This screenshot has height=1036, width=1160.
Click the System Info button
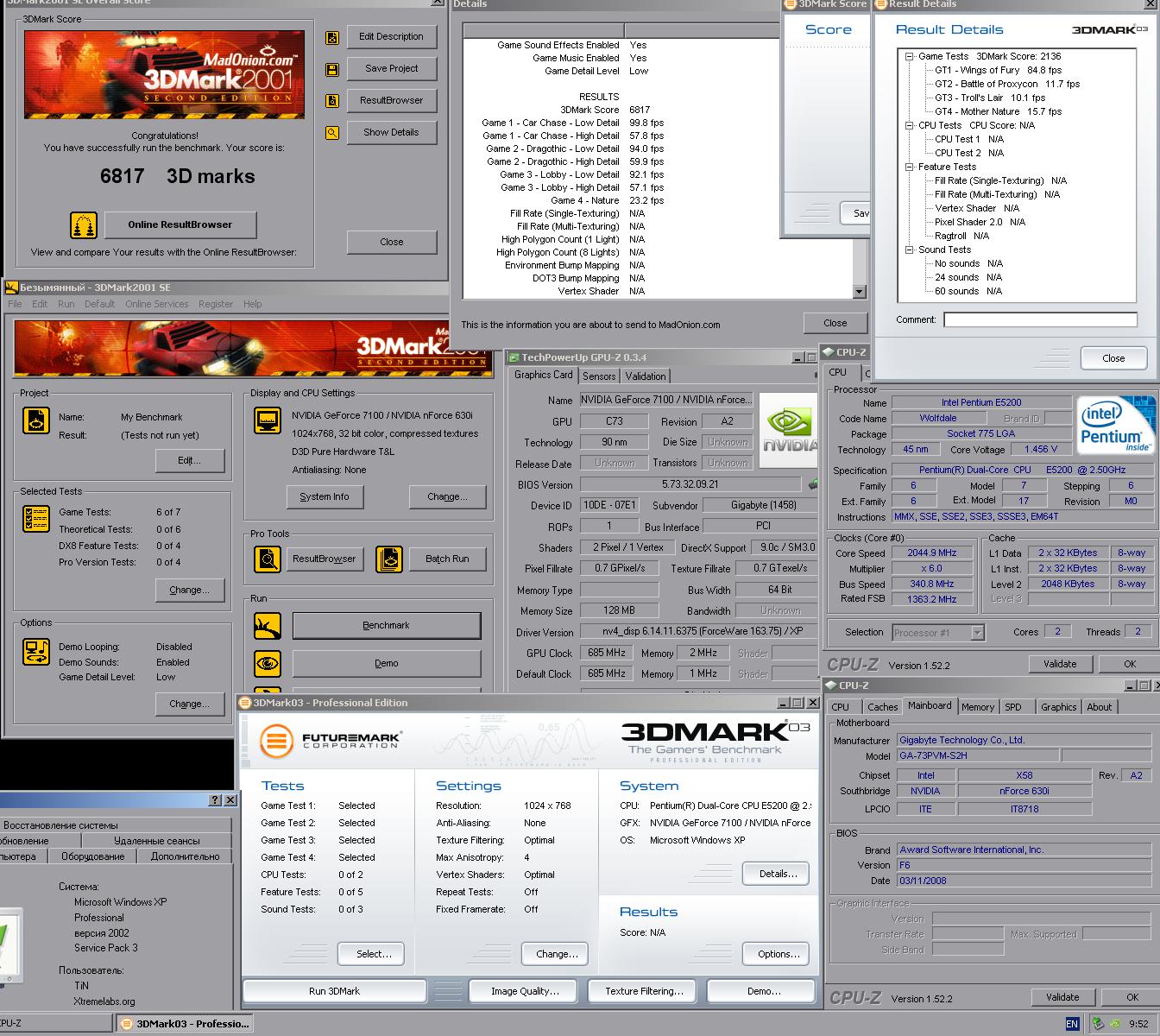(x=325, y=497)
